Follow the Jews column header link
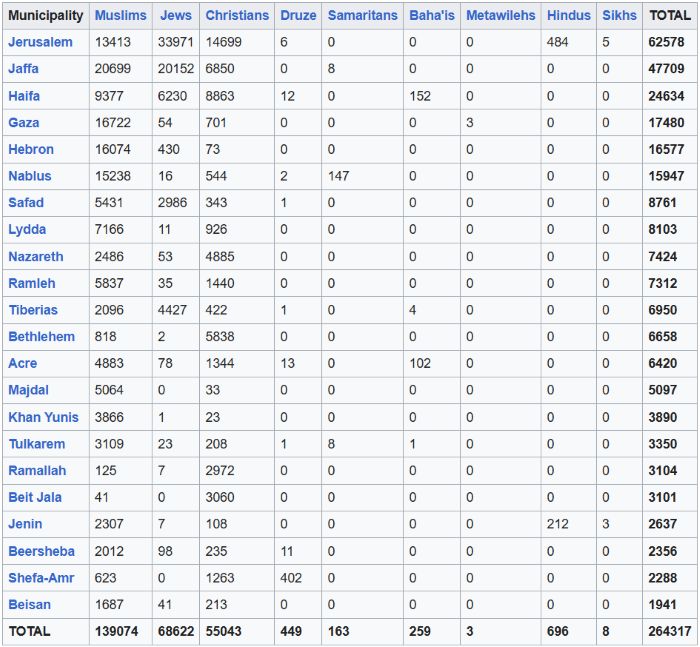 pyautogui.click(x=176, y=15)
